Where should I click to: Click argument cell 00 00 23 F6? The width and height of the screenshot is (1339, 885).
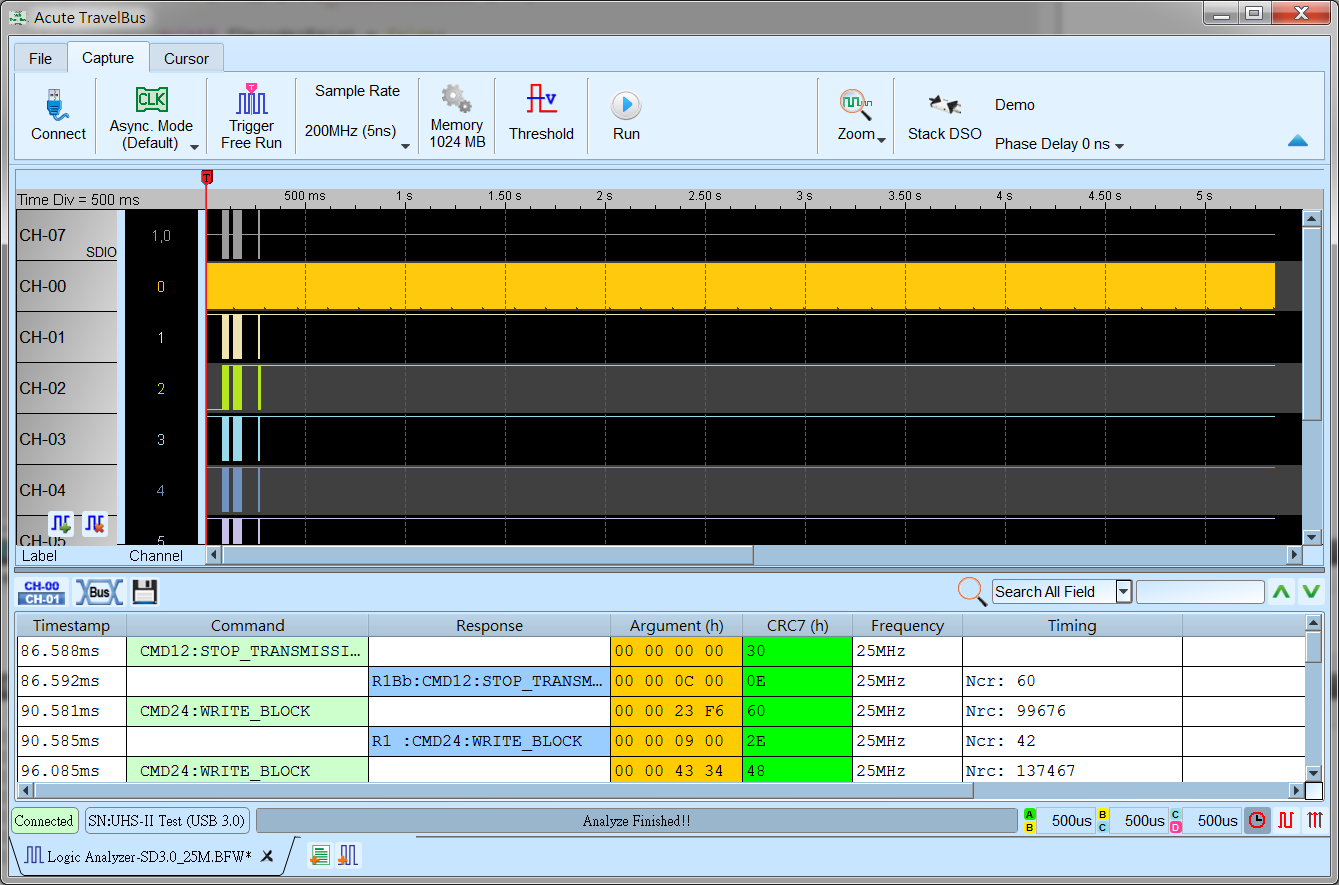(x=676, y=711)
